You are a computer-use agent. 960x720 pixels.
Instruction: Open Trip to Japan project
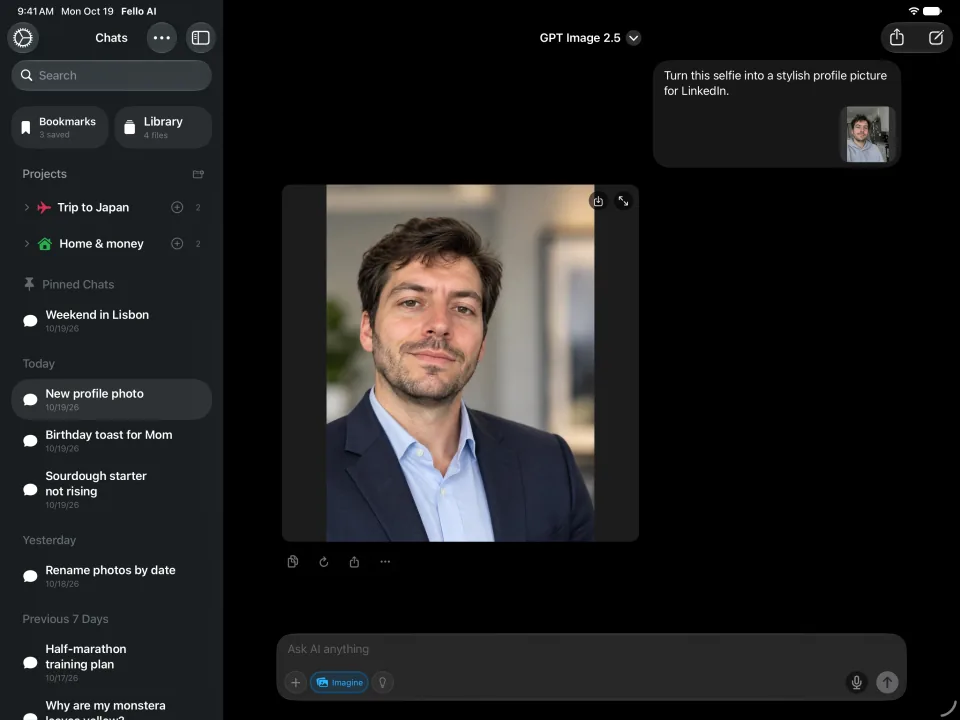pos(93,208)
